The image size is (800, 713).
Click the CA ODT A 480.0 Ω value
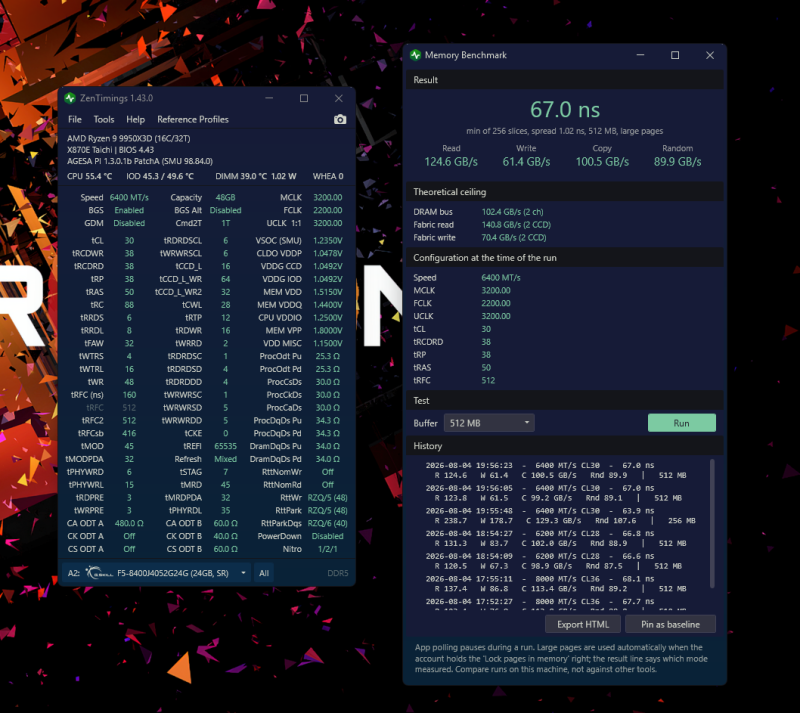tap(129, 523)
